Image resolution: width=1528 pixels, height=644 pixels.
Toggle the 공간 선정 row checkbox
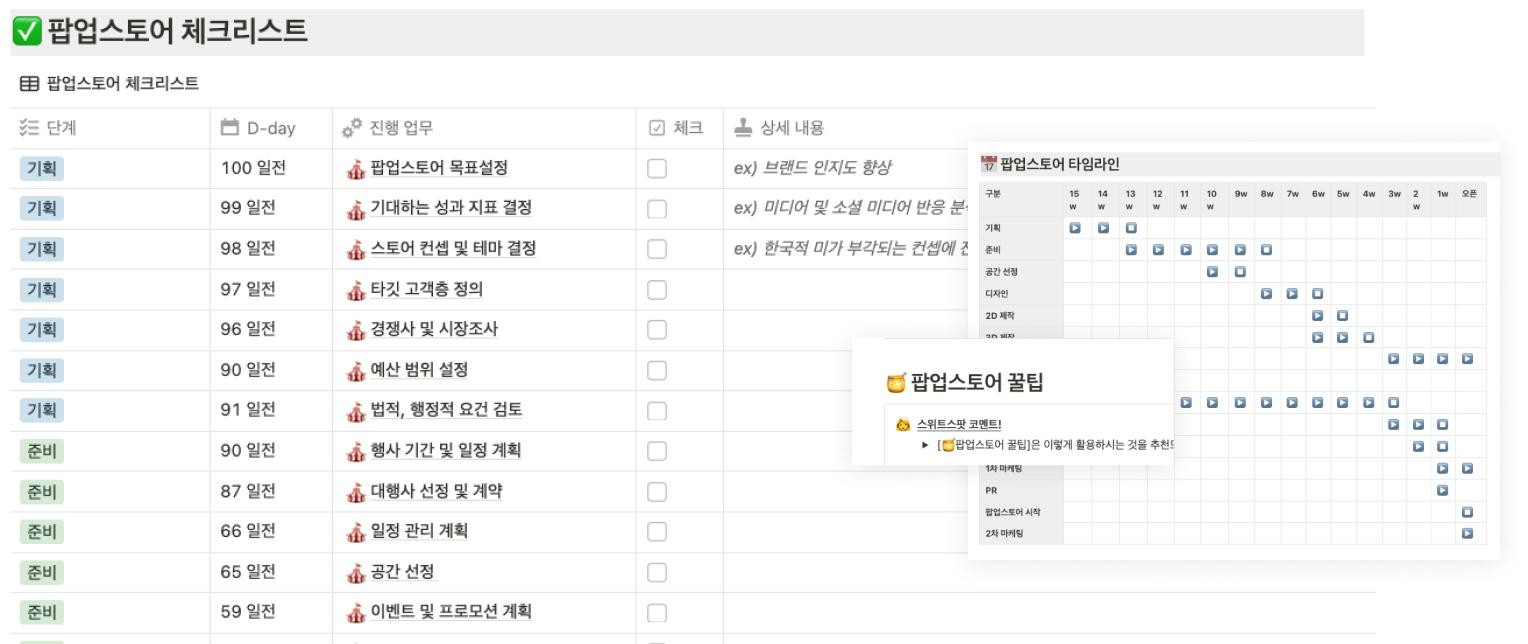coord(657,572)
